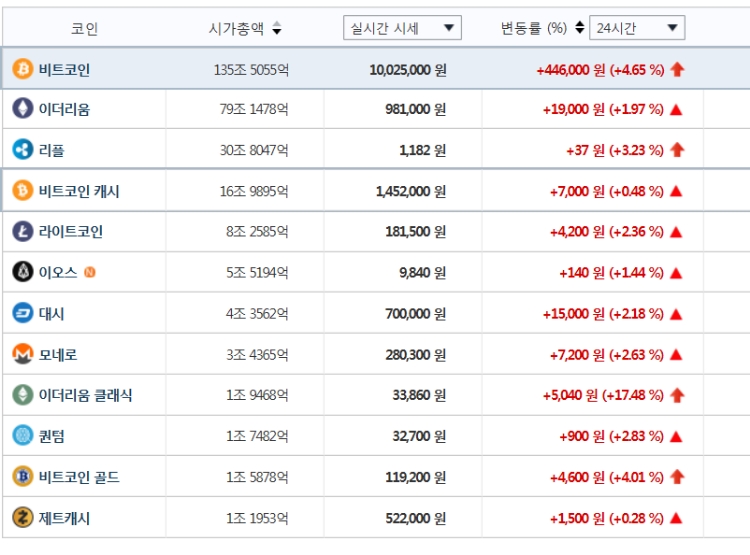Select the 비트코인 골드 table row price
Screen dimensions: 750x555
[416, 477]
